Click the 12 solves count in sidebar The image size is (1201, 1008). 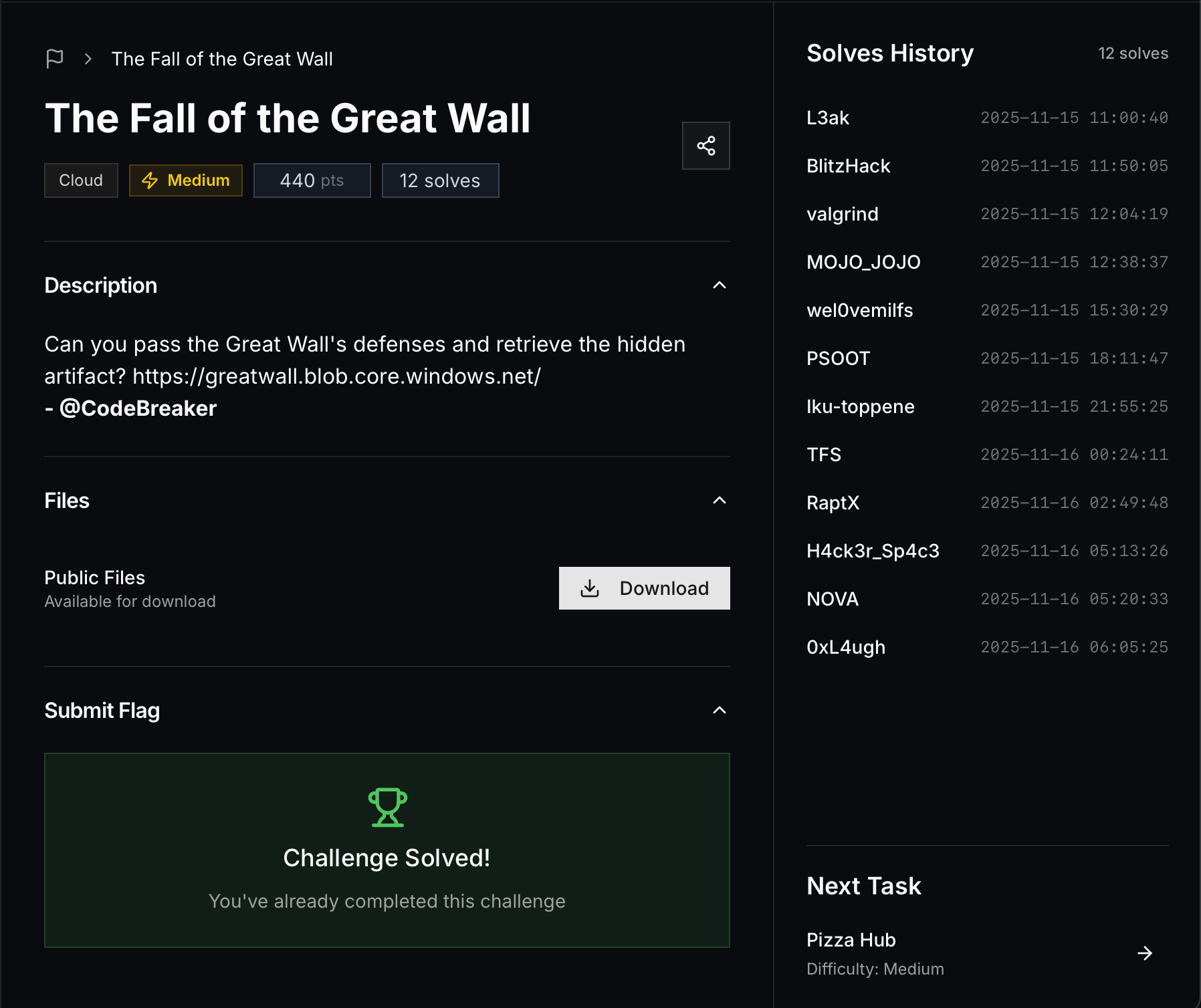[x=1133, y=53]
